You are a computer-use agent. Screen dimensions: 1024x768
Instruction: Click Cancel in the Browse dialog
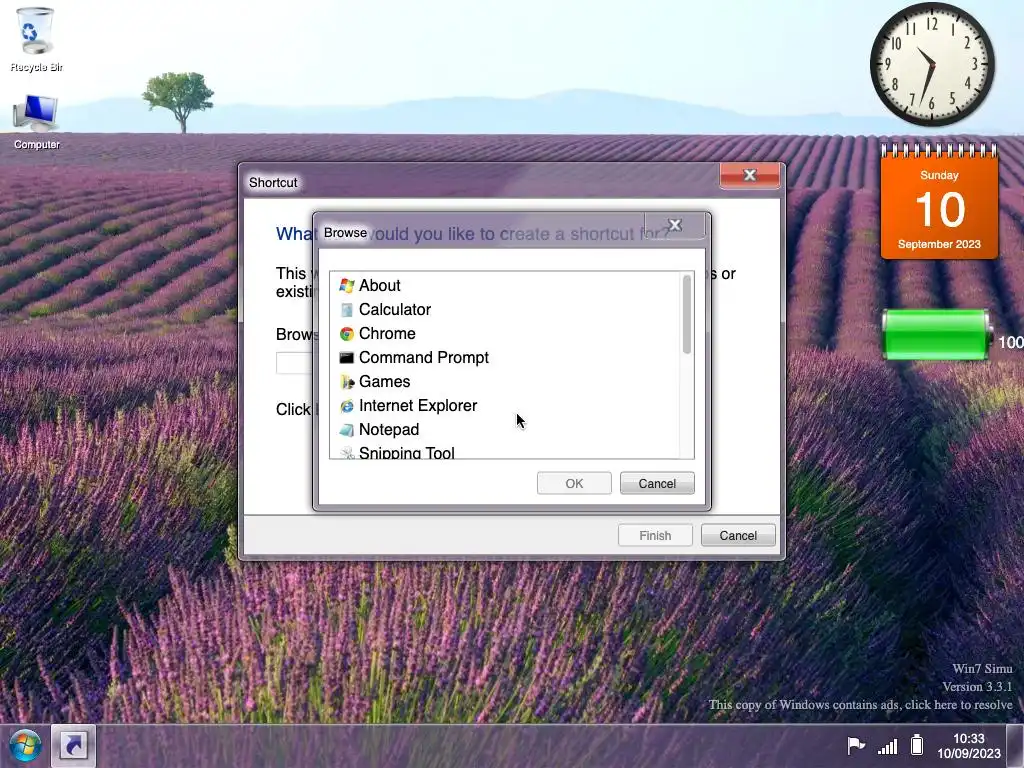(x=657, y=483)
